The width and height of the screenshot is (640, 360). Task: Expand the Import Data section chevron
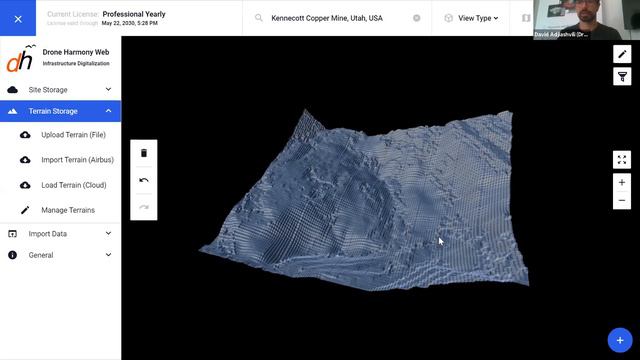point(108,233)
